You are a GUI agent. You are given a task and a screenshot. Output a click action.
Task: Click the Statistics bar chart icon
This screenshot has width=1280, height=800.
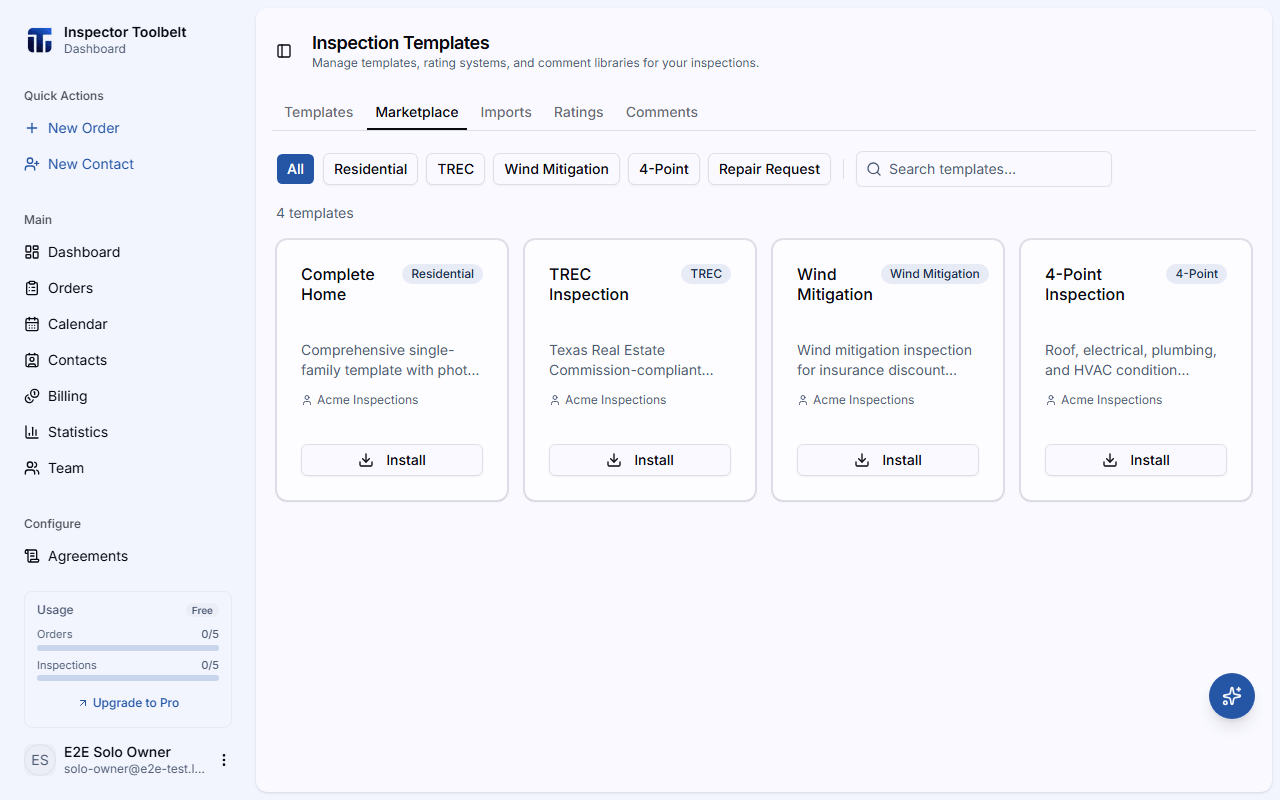point(32,432)
